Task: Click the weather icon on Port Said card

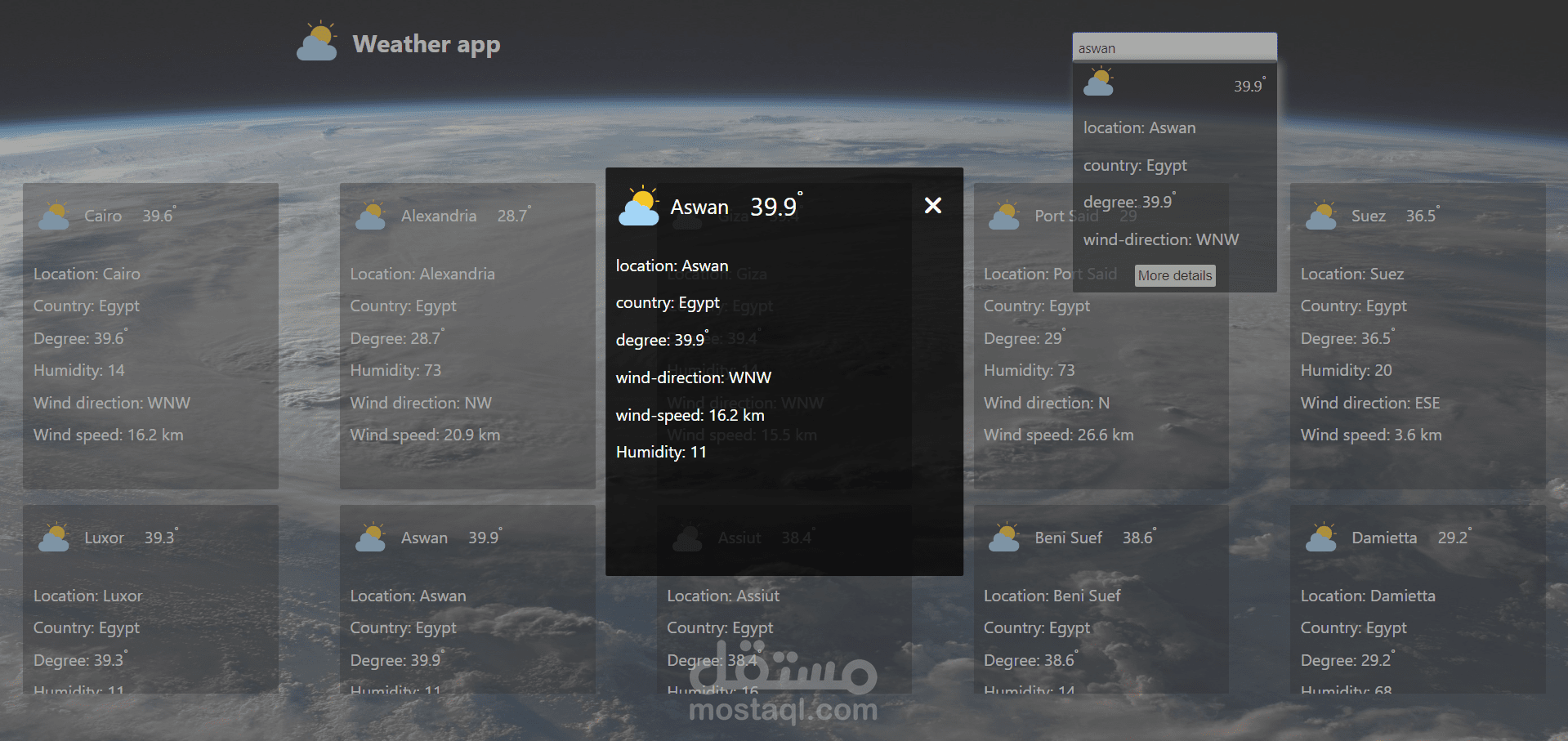Action: click(1004, 215)
